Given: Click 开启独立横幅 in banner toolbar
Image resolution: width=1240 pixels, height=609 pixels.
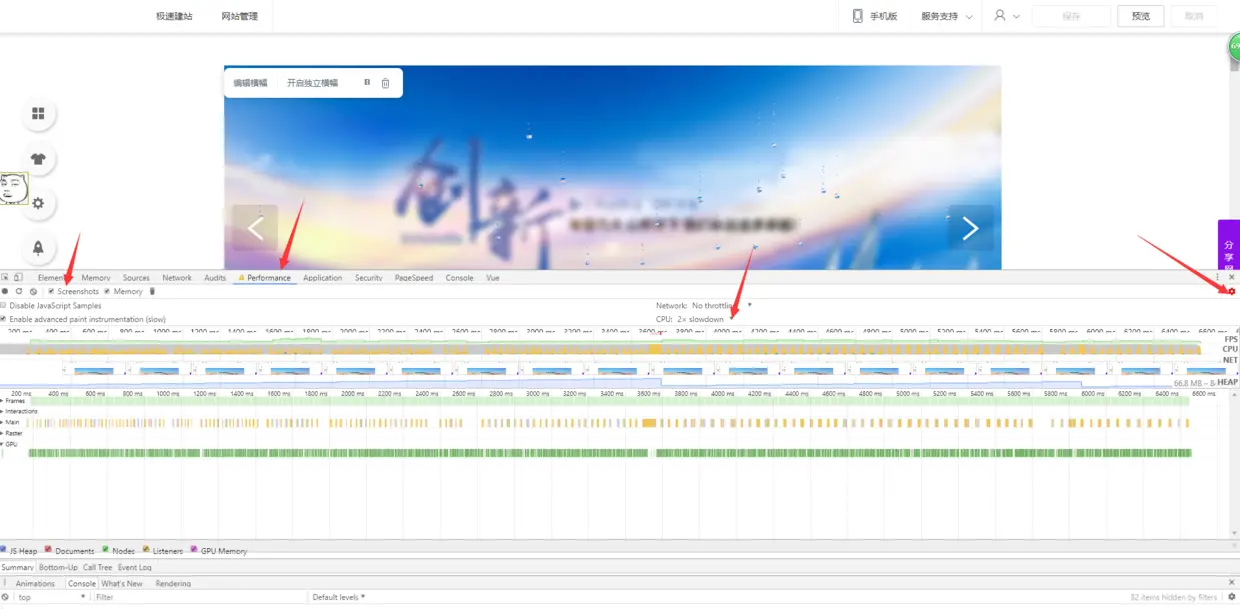Looking at the screenshot, I should point(312,83).
